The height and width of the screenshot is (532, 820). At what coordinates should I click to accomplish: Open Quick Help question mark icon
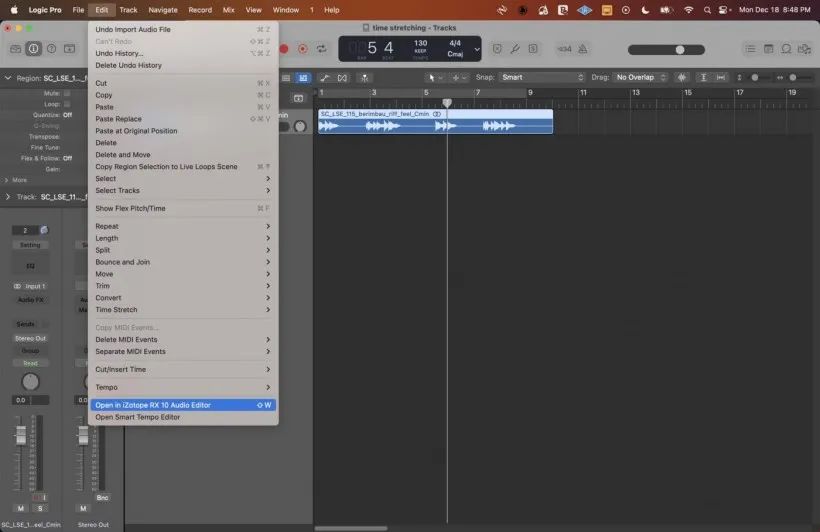click(51, 49)
